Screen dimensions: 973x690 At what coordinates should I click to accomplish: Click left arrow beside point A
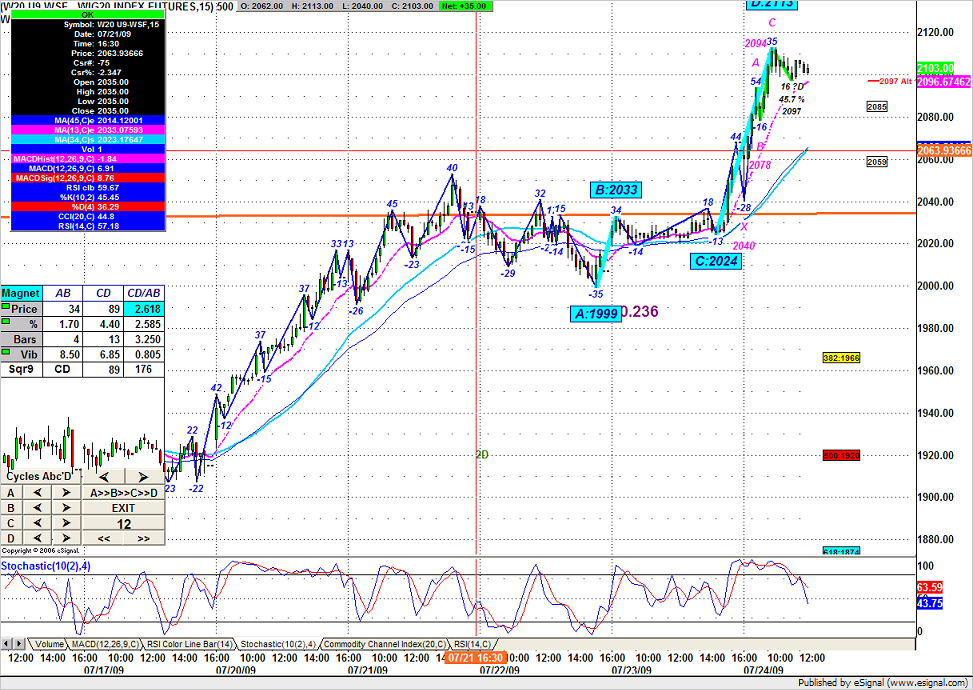[x=38, y=493]
